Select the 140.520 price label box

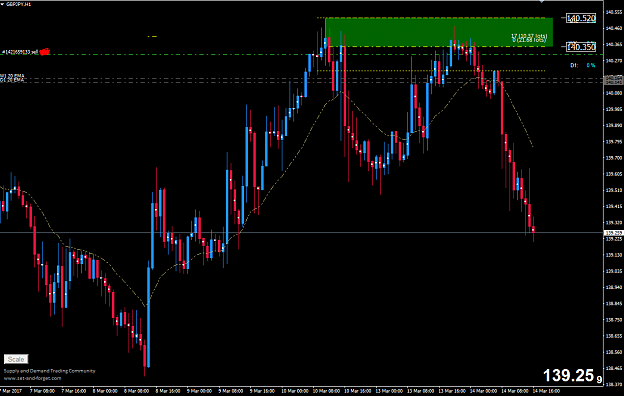[581, 18]
